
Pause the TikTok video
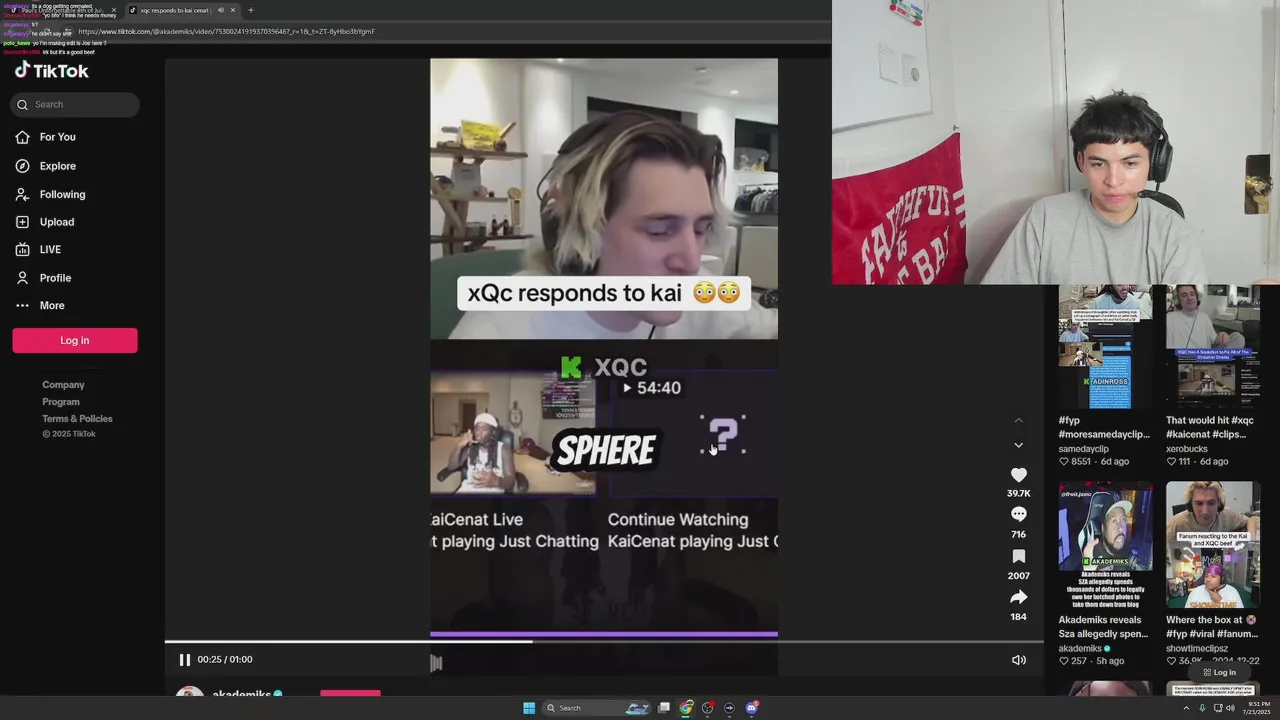184,660
